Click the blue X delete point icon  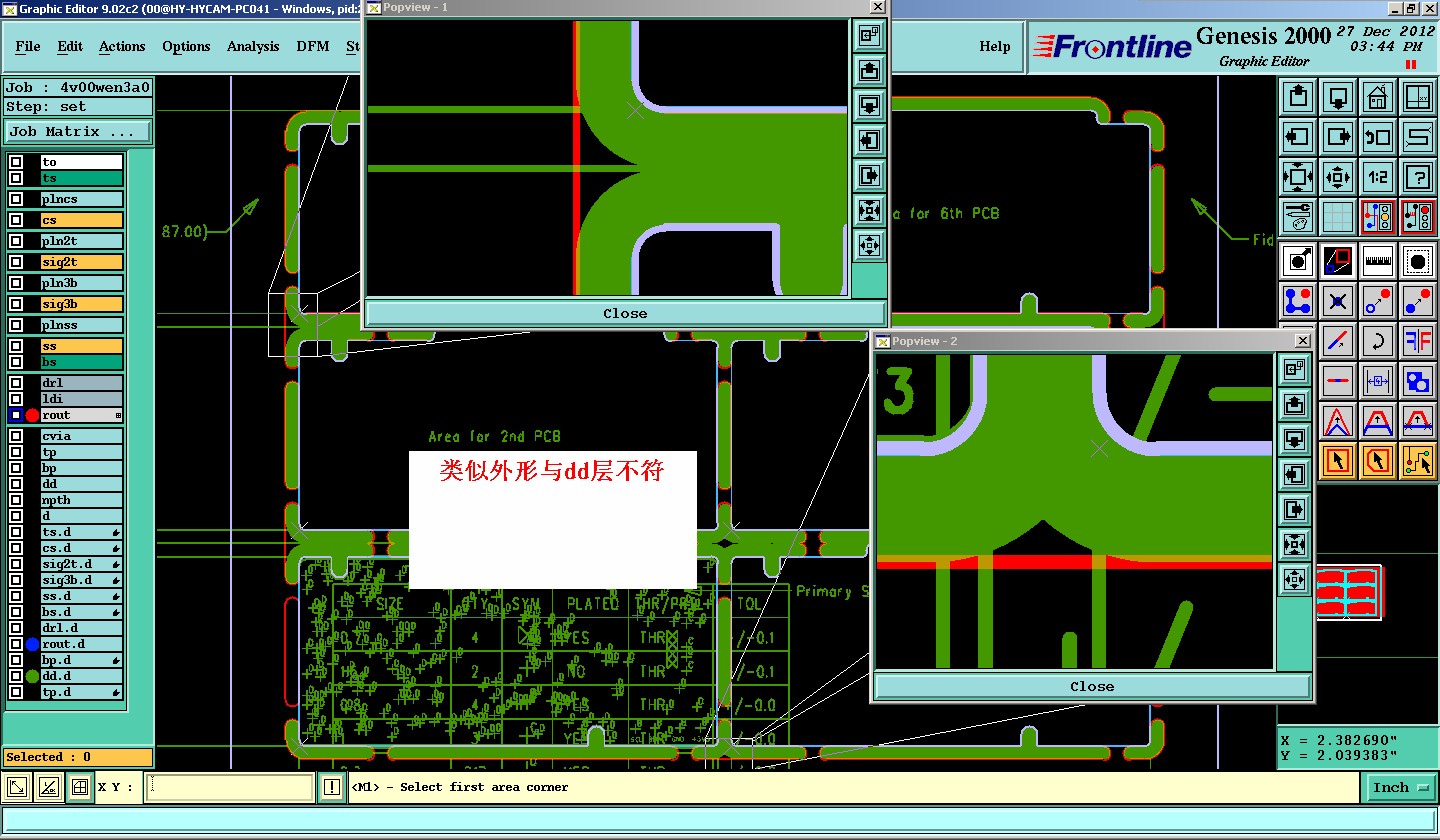(x=1338, y=301)
